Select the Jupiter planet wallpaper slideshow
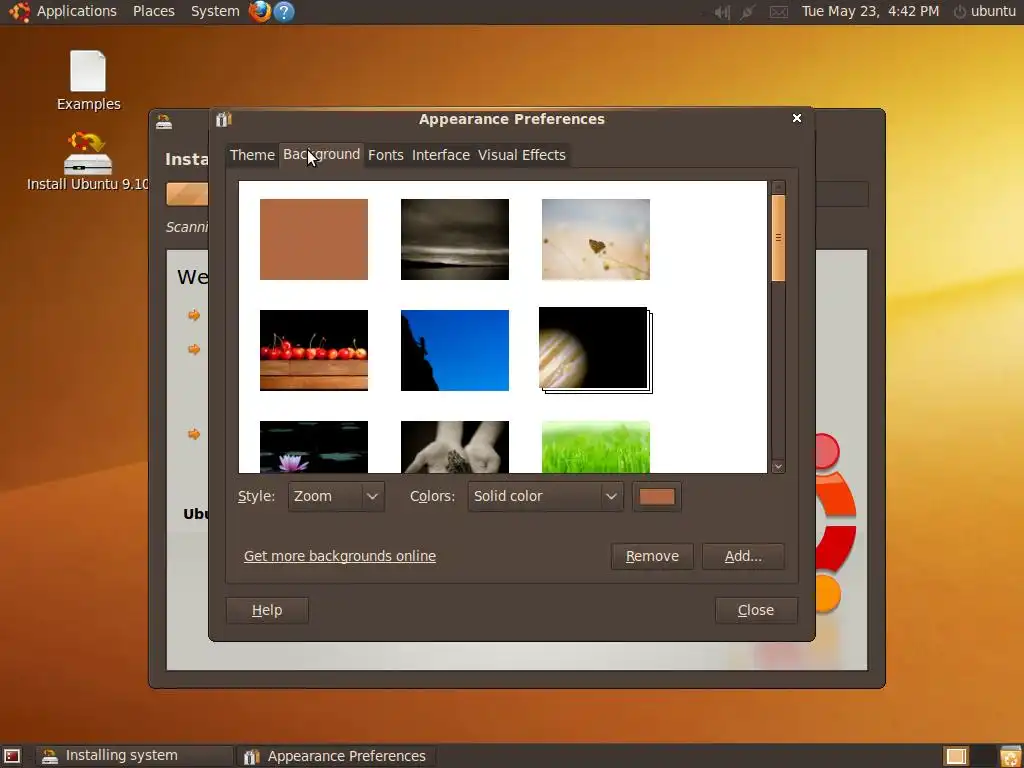Image resolution: width=1024 pixels, height=768 pixels. tap(595, 349)
